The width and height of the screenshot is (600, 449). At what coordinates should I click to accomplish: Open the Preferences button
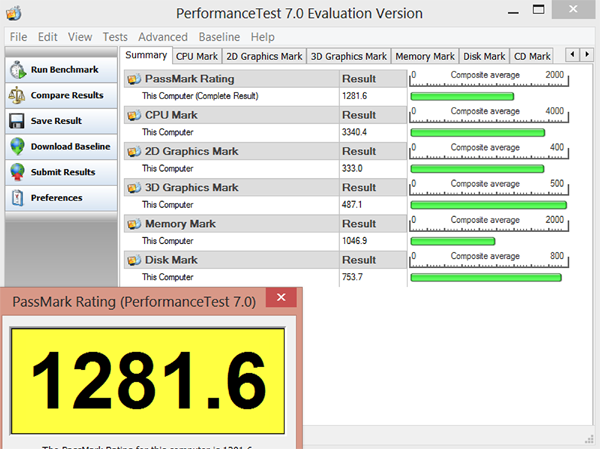pyautogui.click(x=61, y=198)
